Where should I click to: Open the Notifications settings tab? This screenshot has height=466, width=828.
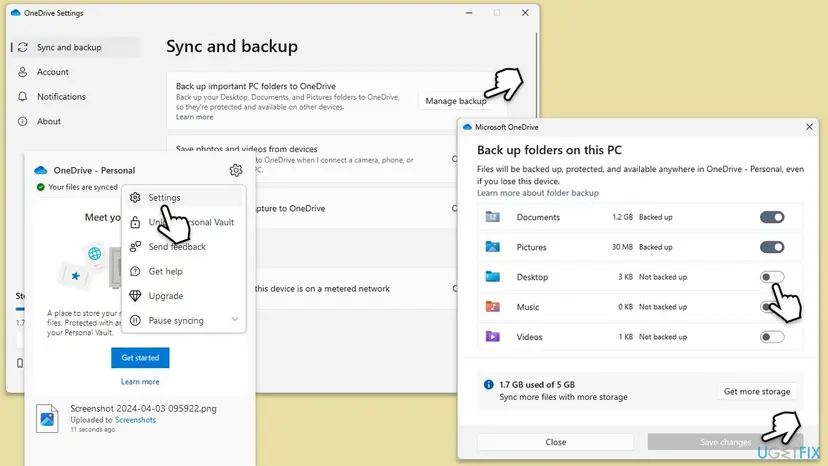coord(75,97)
